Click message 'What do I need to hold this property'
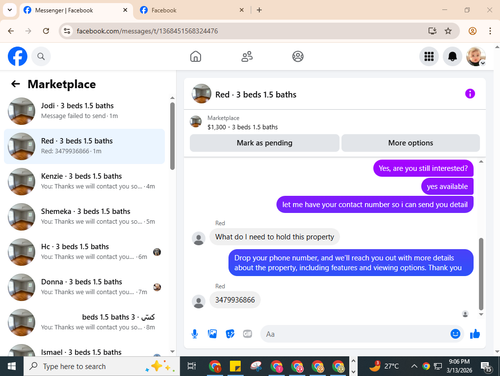 coord(274,237)
